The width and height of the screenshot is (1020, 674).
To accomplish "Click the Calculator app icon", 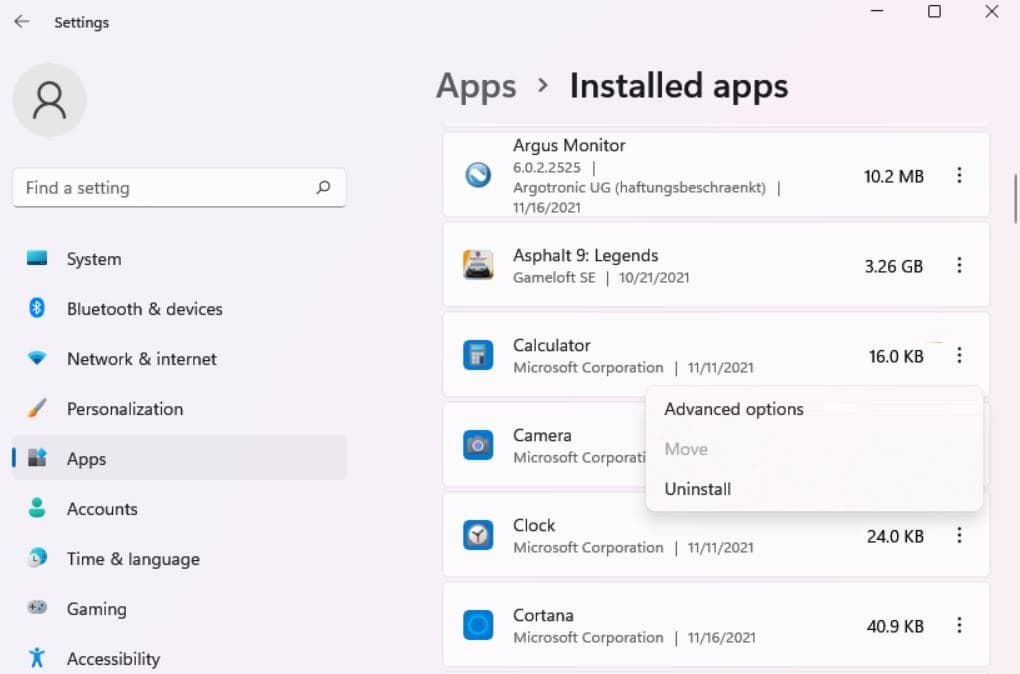I will click(478, 355).
